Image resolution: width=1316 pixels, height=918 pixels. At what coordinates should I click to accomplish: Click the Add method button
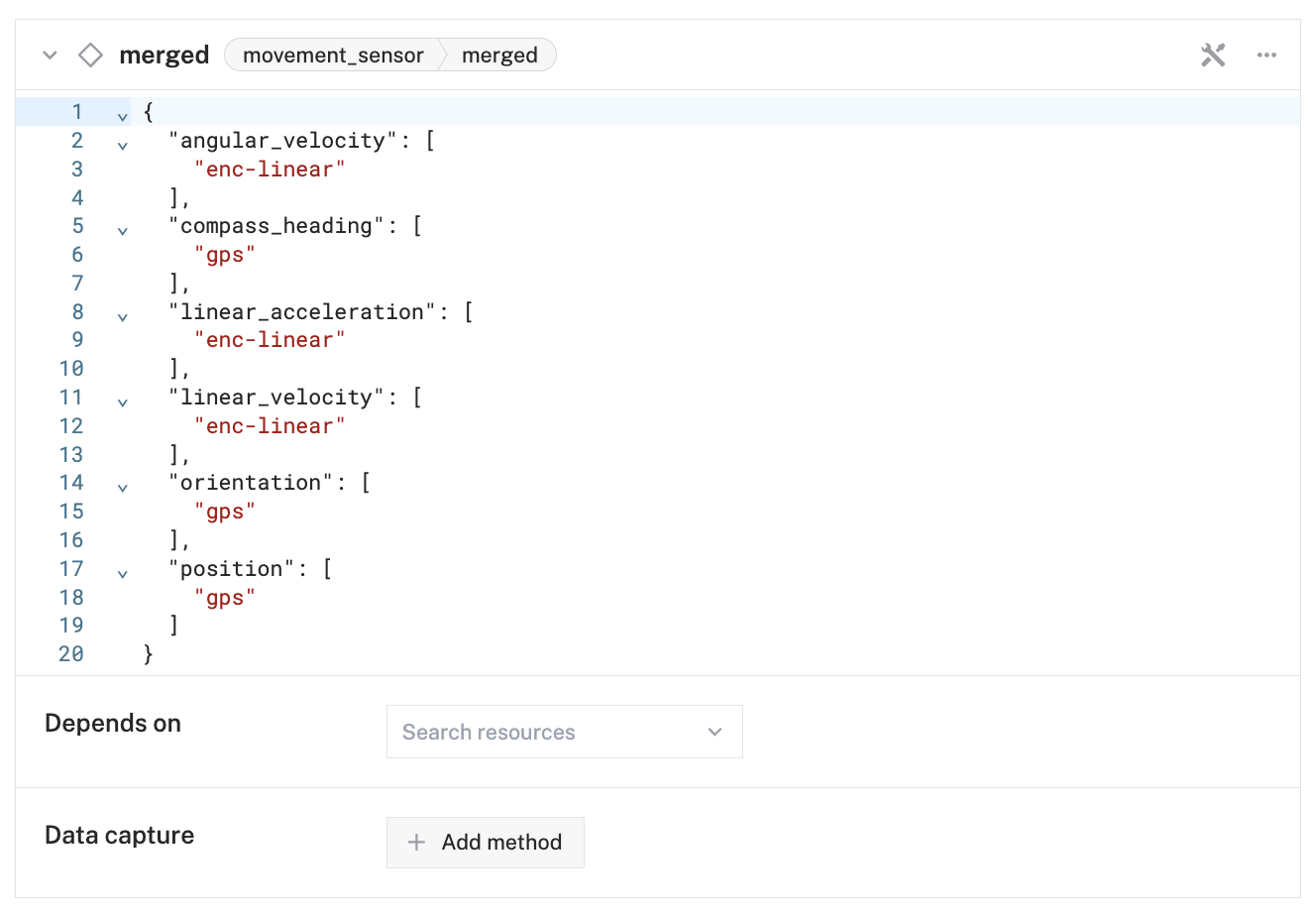click(485, 842)
